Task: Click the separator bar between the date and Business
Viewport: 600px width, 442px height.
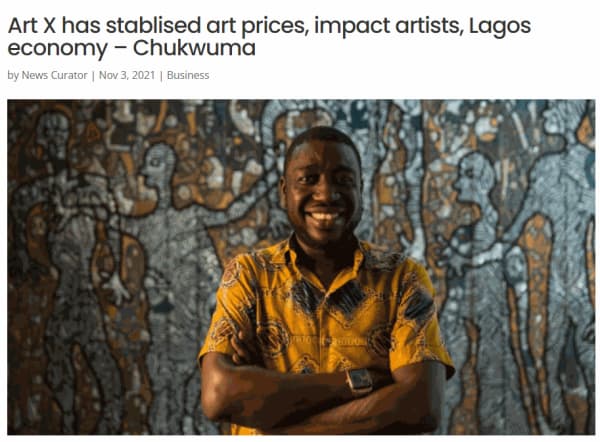Action: [161, 76]
